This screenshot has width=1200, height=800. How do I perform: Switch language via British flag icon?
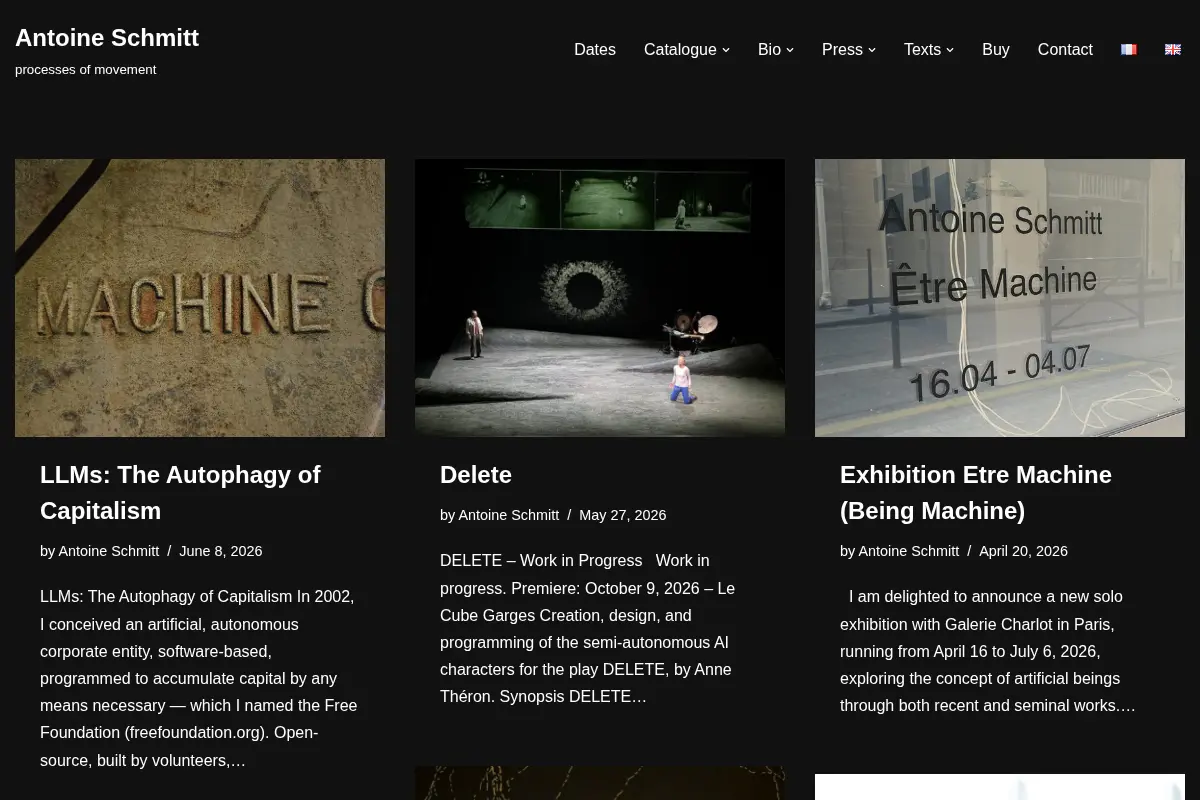(1173, 49)
